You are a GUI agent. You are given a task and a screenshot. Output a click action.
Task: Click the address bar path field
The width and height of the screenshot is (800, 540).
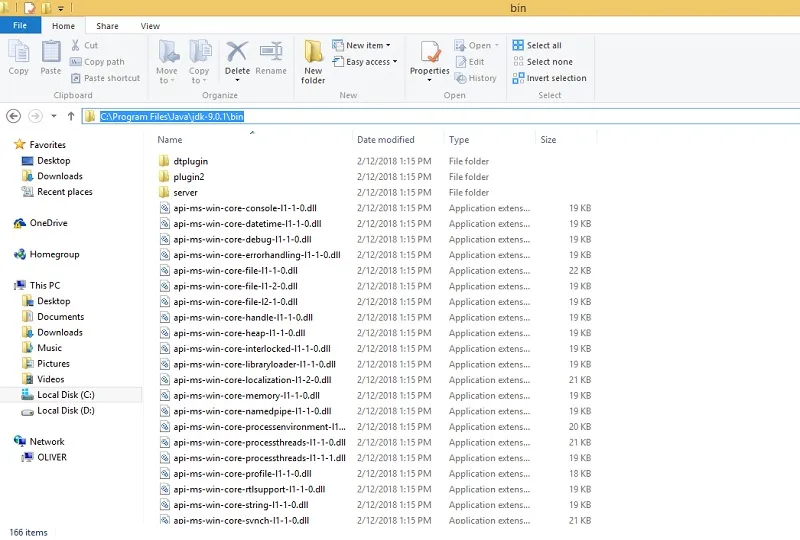(442, 116)
